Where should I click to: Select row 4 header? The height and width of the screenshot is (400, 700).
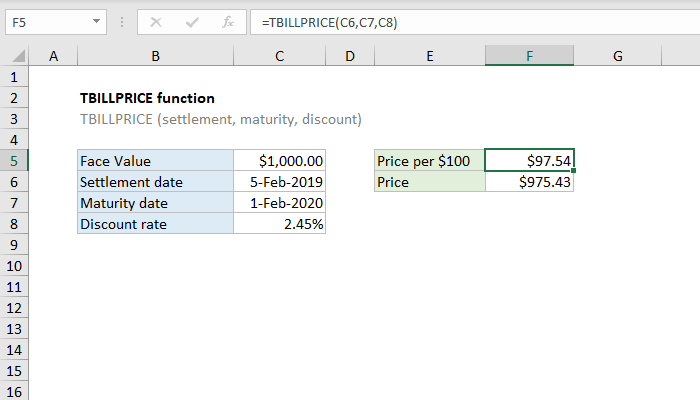(14, 140)
